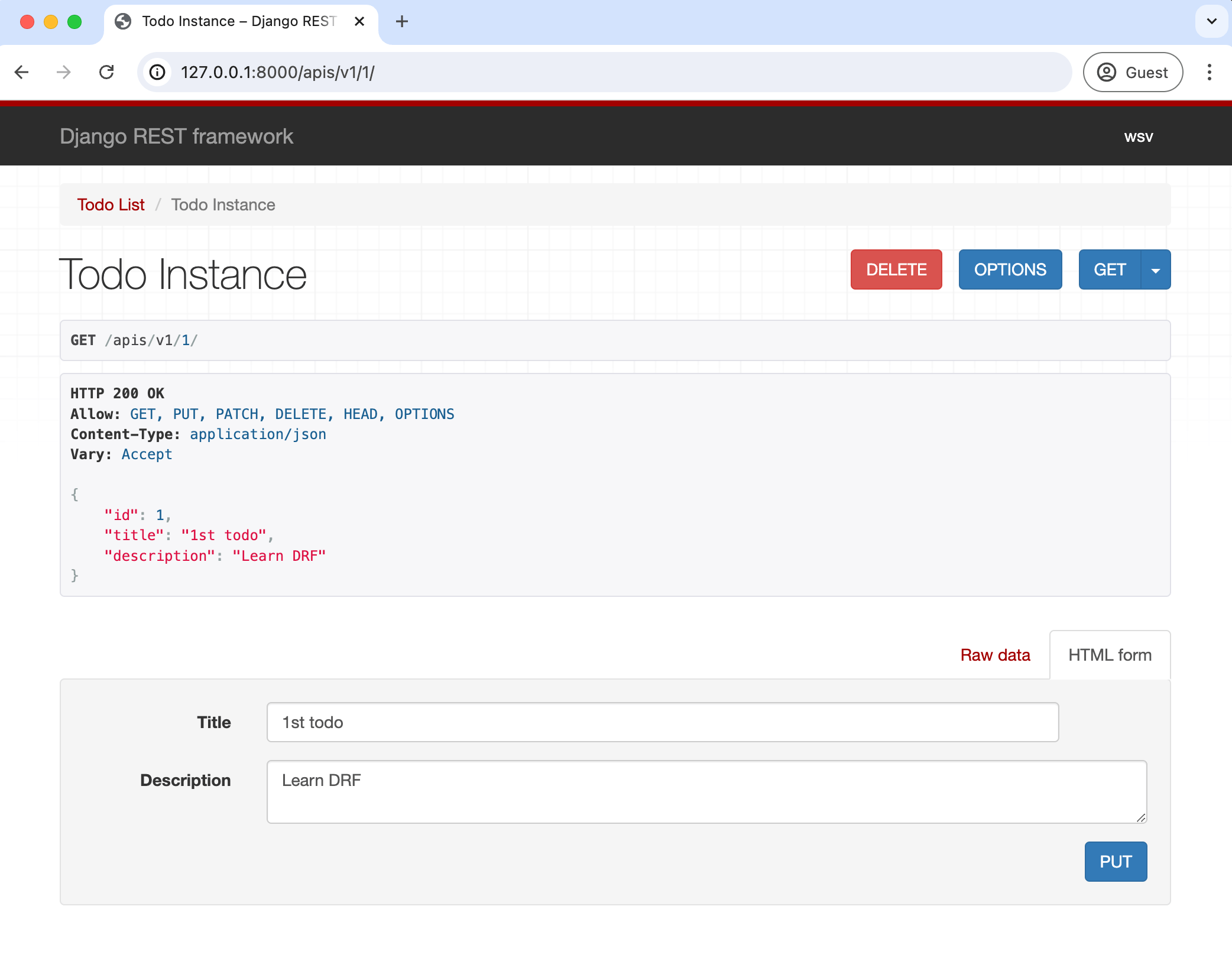The image size is (1232, 955).
Task: Click the Django REST framework header link
Action: click(x=176, y=136)
